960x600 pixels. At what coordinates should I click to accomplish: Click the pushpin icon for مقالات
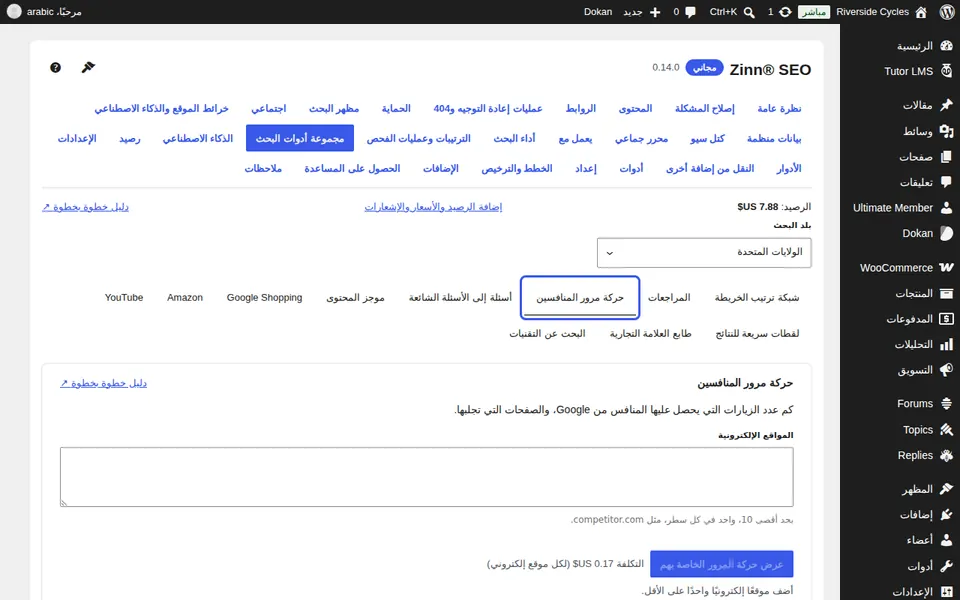click(x=946, y=105)
